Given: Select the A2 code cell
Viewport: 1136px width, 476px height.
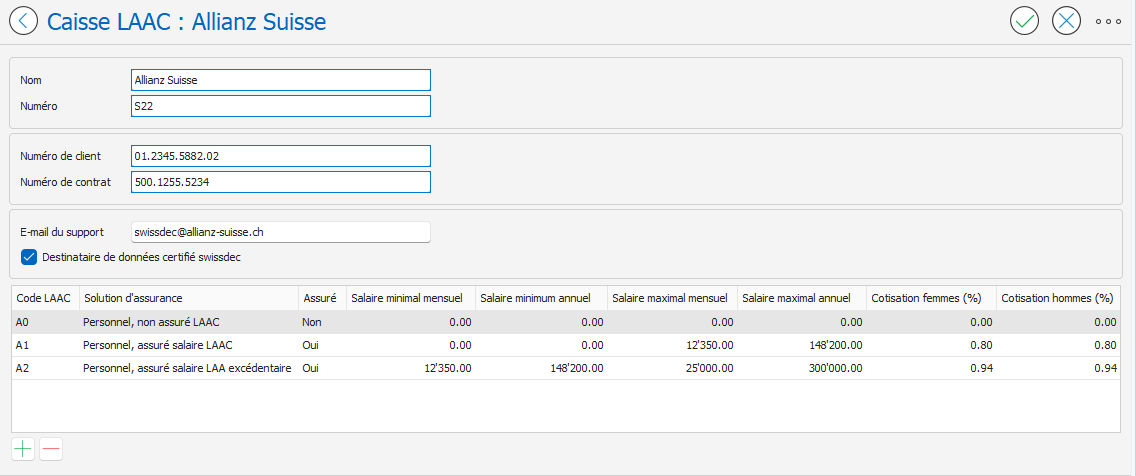Looking at the screenshot, I should click(x=46, y=368).
